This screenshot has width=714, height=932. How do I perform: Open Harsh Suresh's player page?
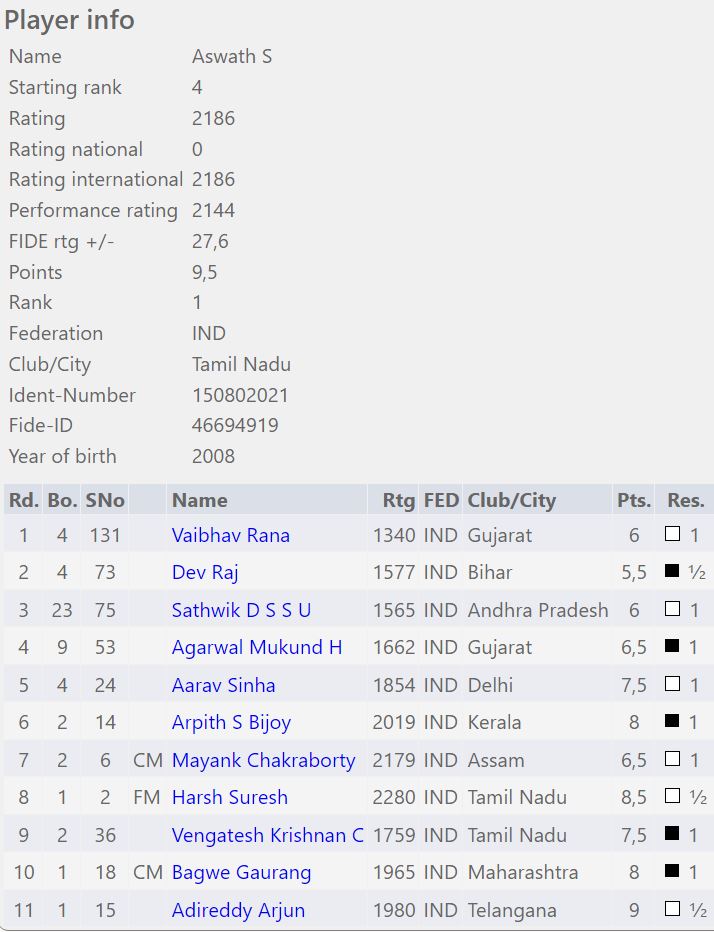pyautogui.click(x=229, y=797)
